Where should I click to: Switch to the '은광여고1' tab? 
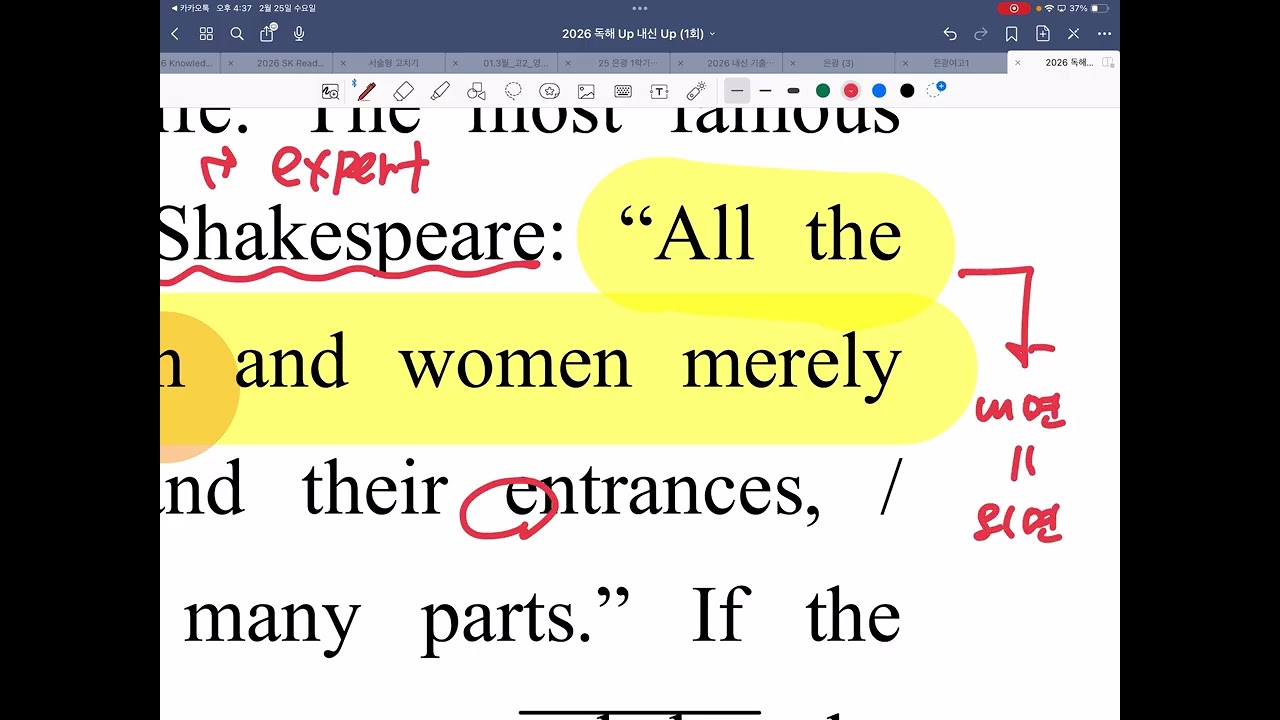951,63
